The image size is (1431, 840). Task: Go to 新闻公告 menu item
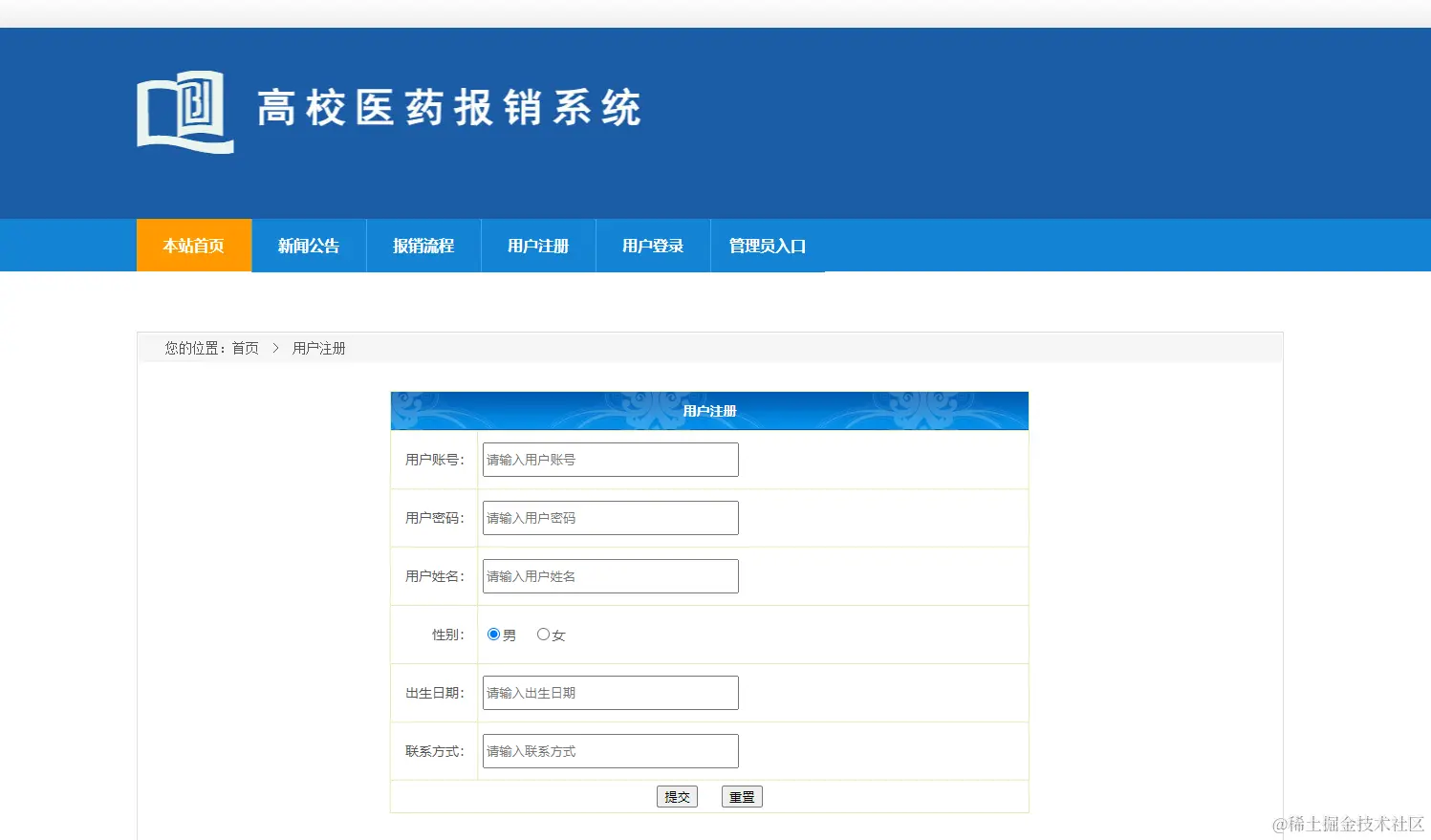[309, 246]
